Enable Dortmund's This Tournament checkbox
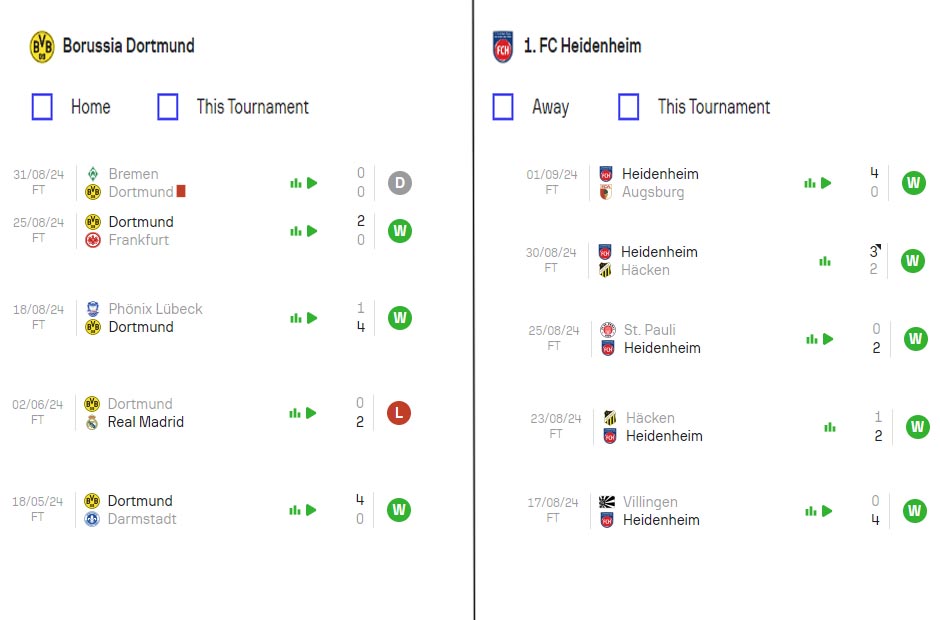The height and width of the screenshot is (620, 940). point(168,107)
